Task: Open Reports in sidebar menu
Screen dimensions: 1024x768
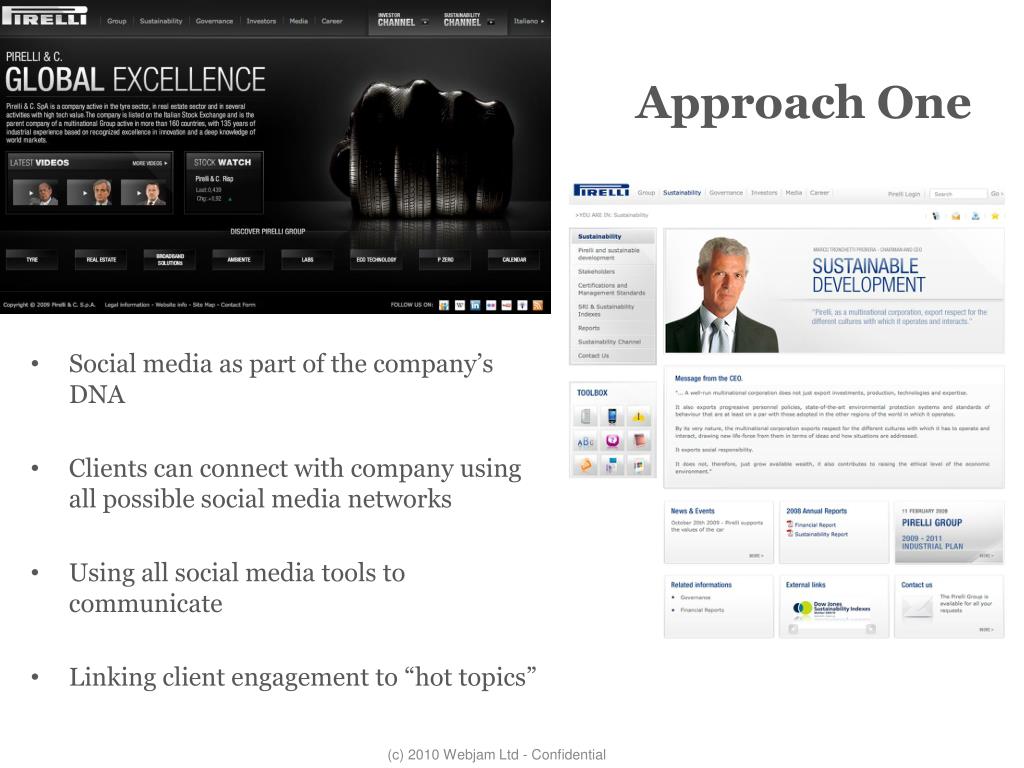Action: click(588, 328)
